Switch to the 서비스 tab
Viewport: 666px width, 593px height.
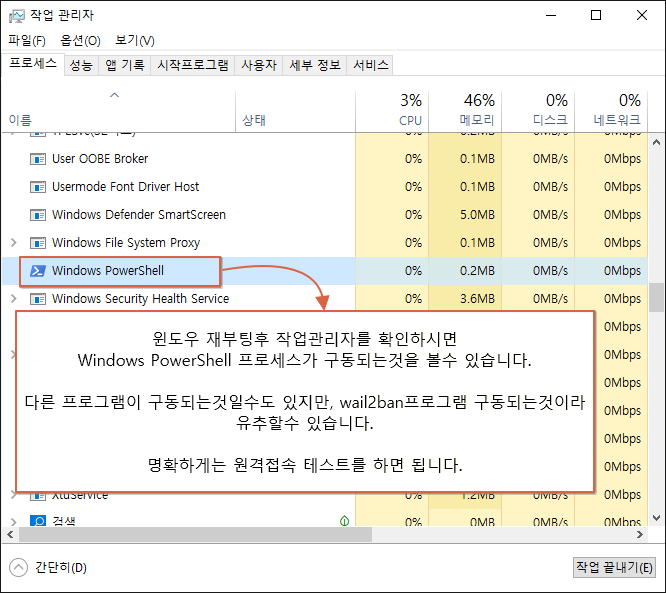coord(370,65)
